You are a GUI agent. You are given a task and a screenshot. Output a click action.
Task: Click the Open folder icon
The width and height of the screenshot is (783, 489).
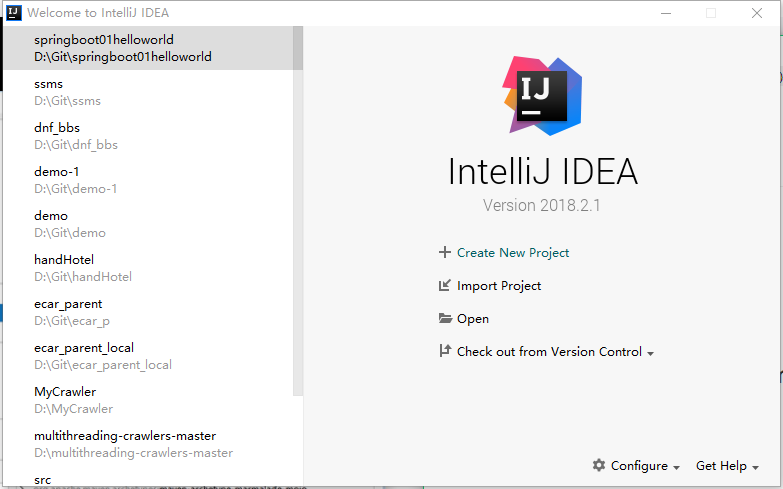click(x=445, y=319)
